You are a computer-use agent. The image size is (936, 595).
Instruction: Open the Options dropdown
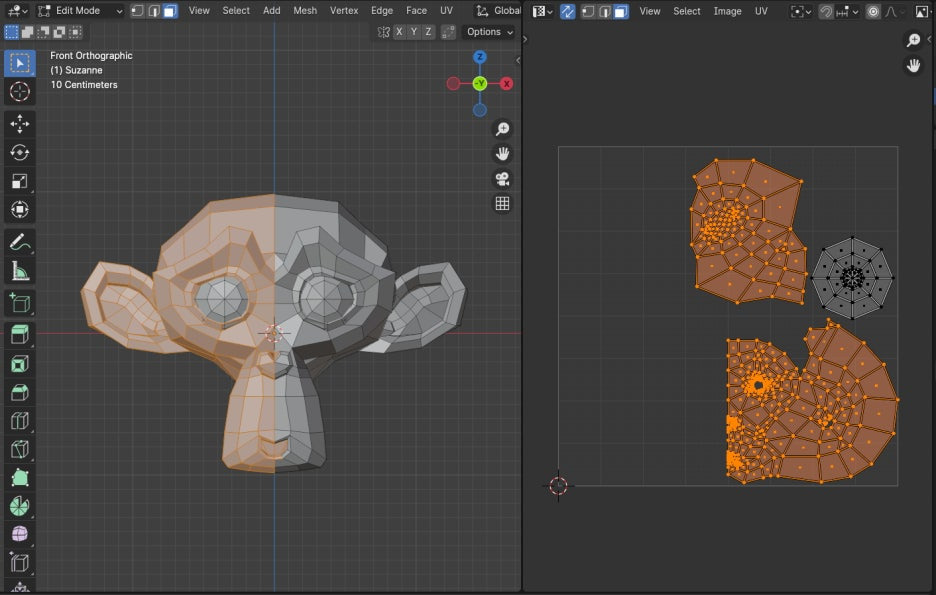[x=489, y=32]
